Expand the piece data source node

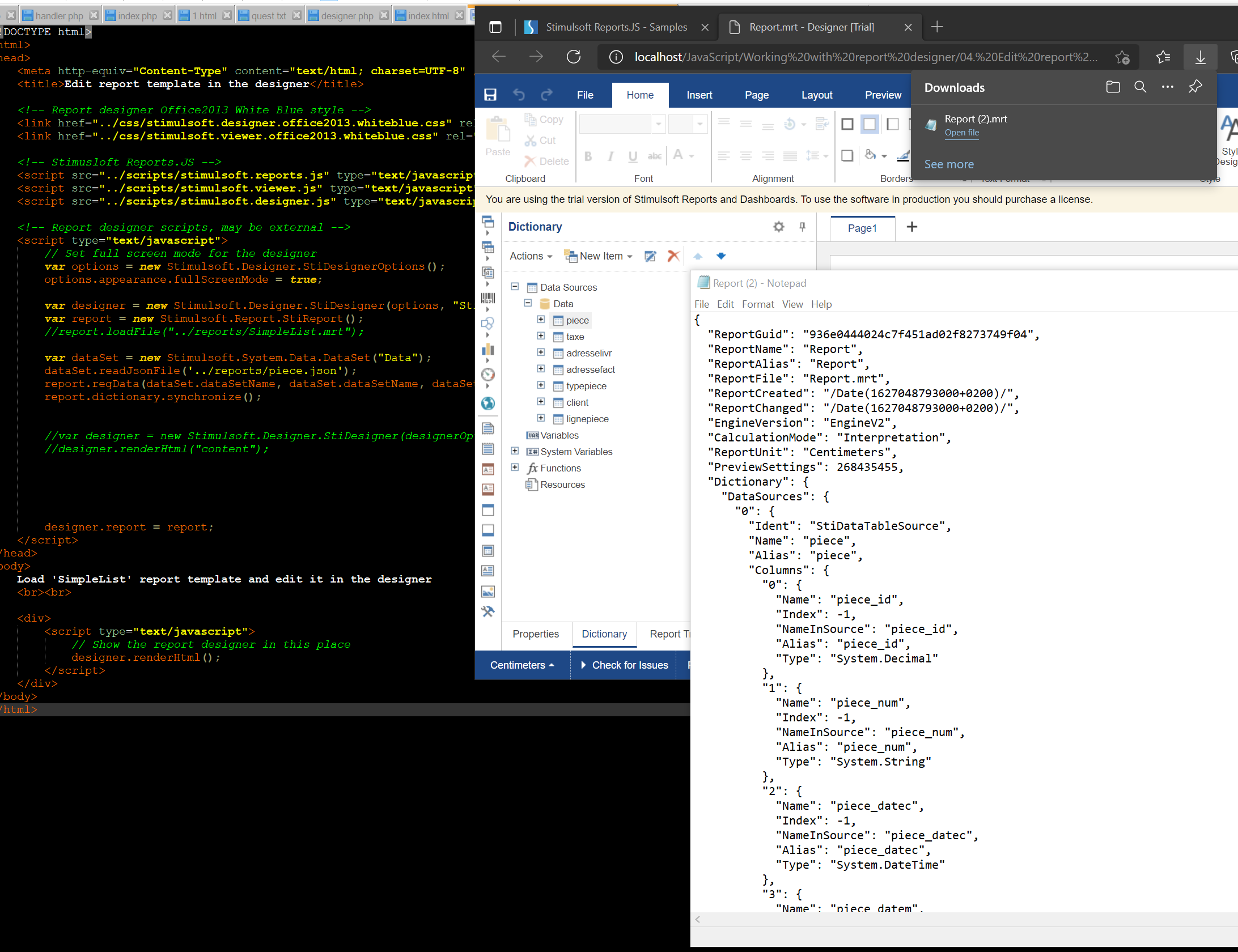point(541,320)
